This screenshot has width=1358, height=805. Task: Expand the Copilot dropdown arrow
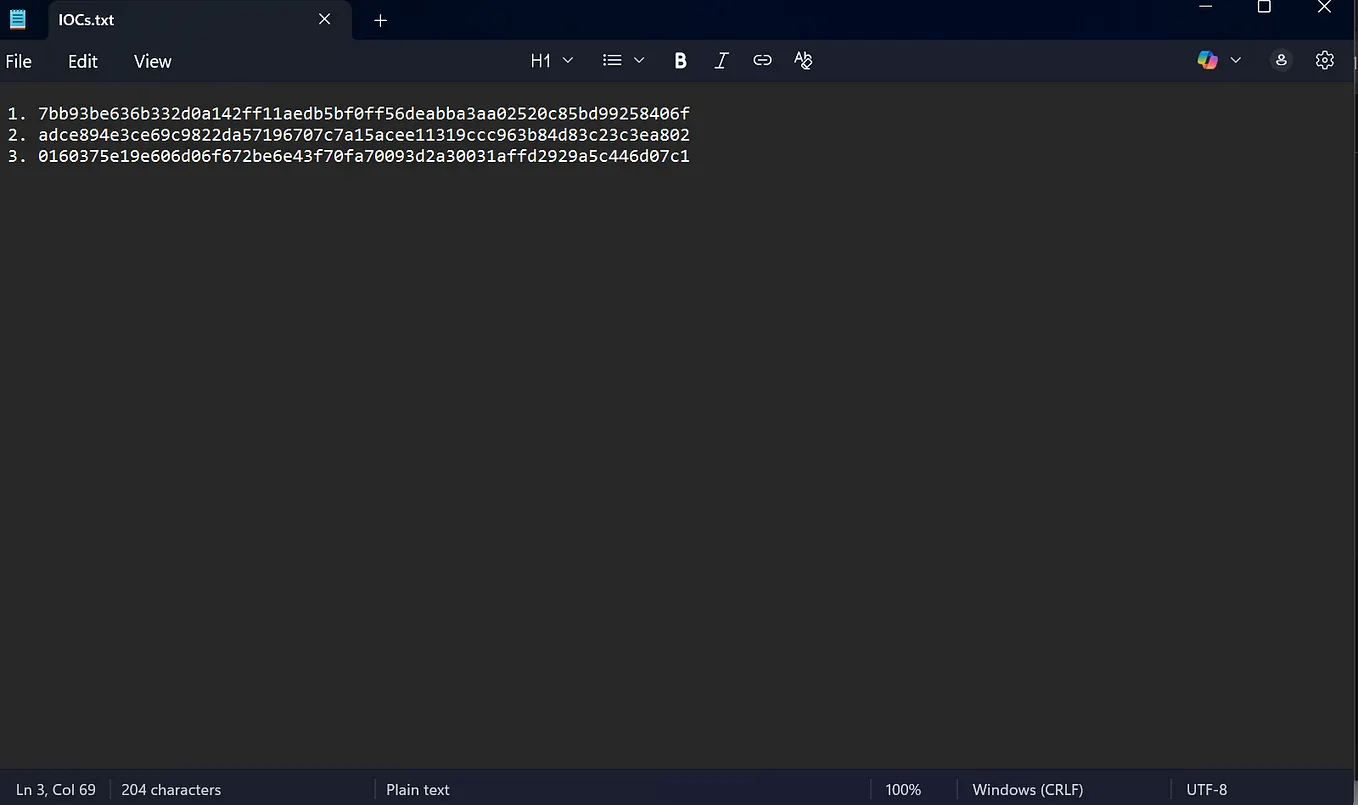pyautogui.click(x=1236, y=60)
